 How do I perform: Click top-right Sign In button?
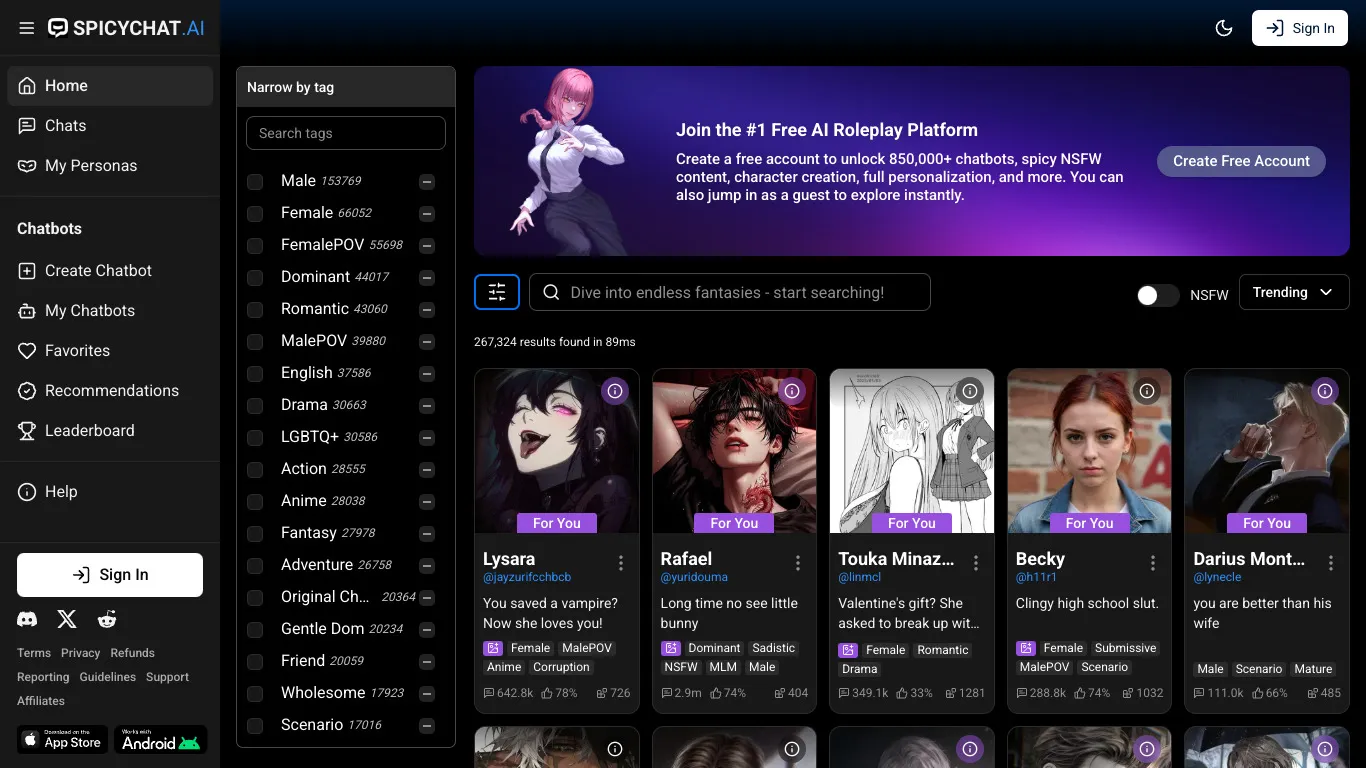pyautogui.click(x=1300, y=28)
